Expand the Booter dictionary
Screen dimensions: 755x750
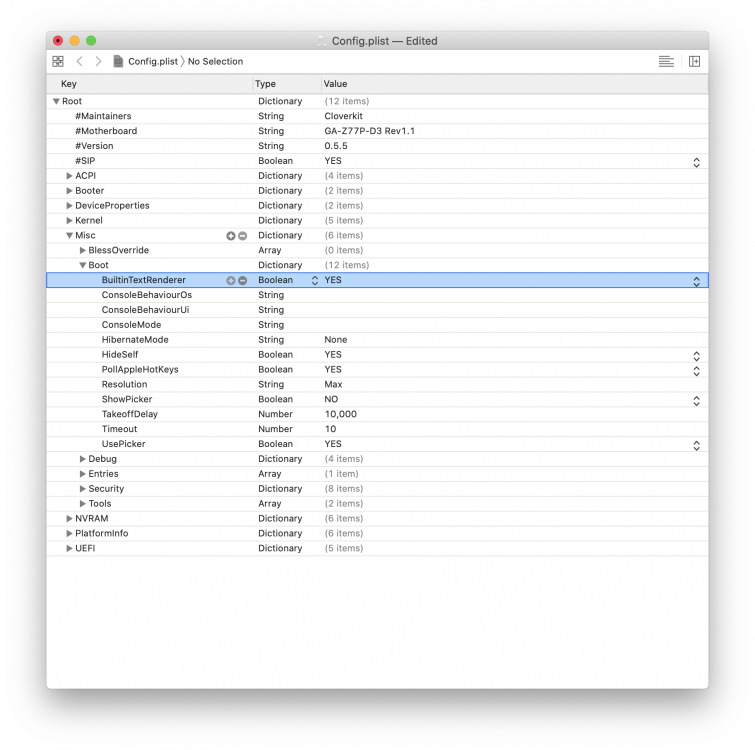(69, 191)
